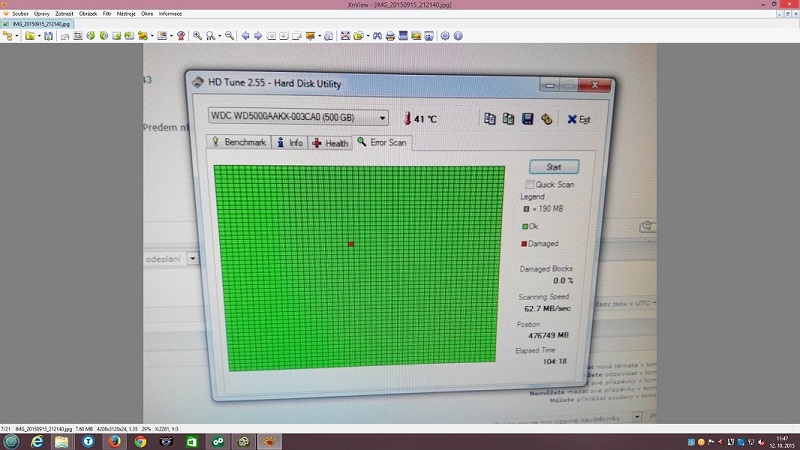Click the Undo arrow toolbar icon

65,36
